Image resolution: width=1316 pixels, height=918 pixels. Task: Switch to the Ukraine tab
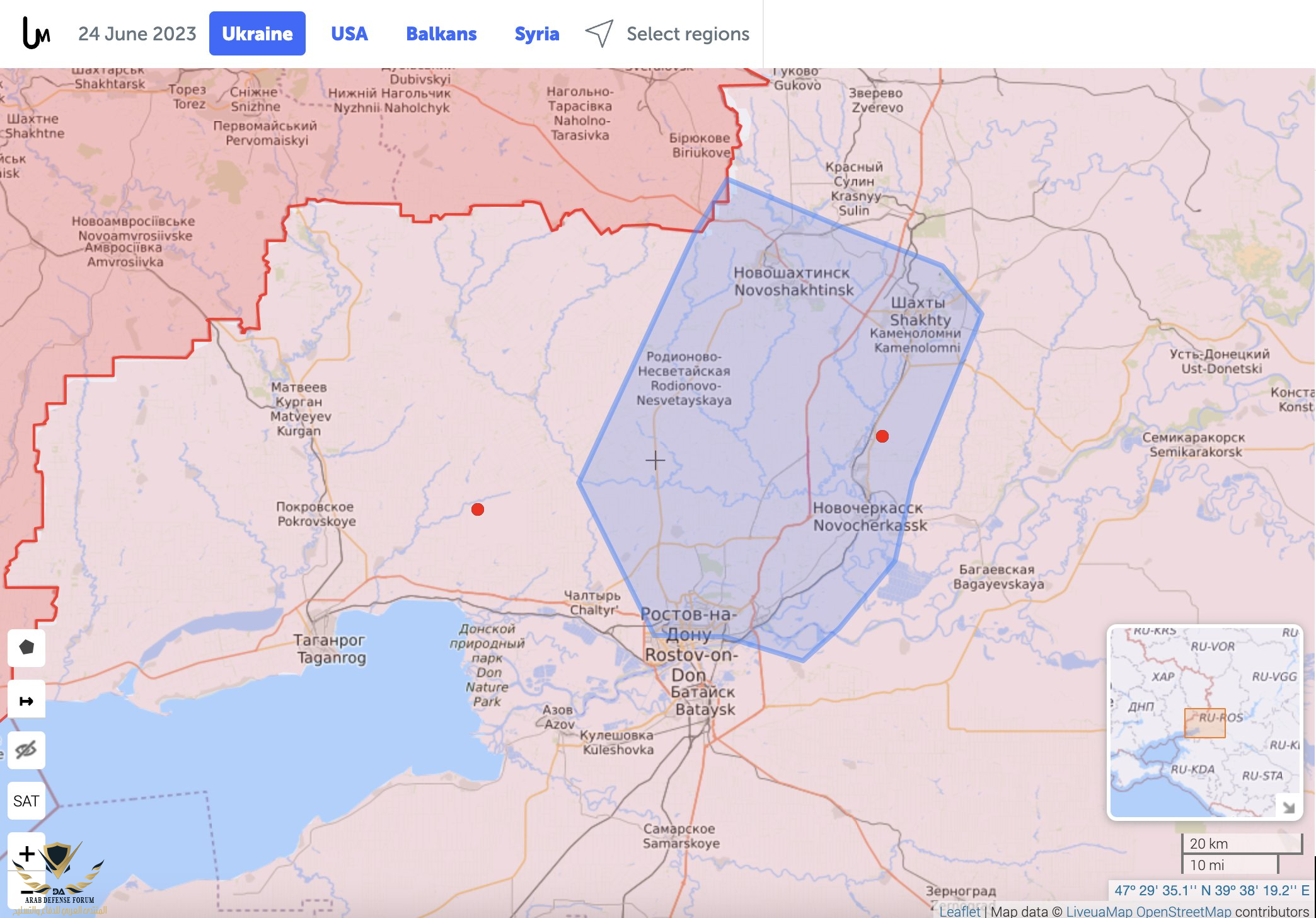pos(257,33)
